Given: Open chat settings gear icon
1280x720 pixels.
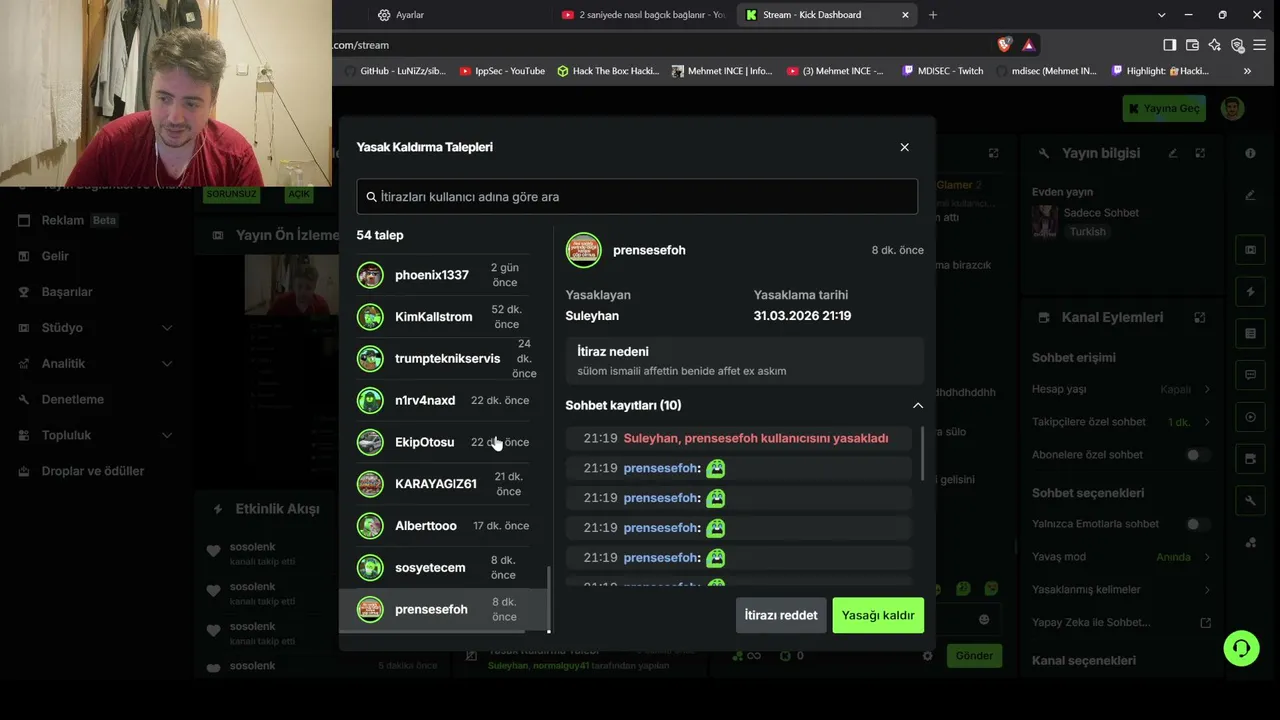Looking at the screenshot, I should click(928, 656).
